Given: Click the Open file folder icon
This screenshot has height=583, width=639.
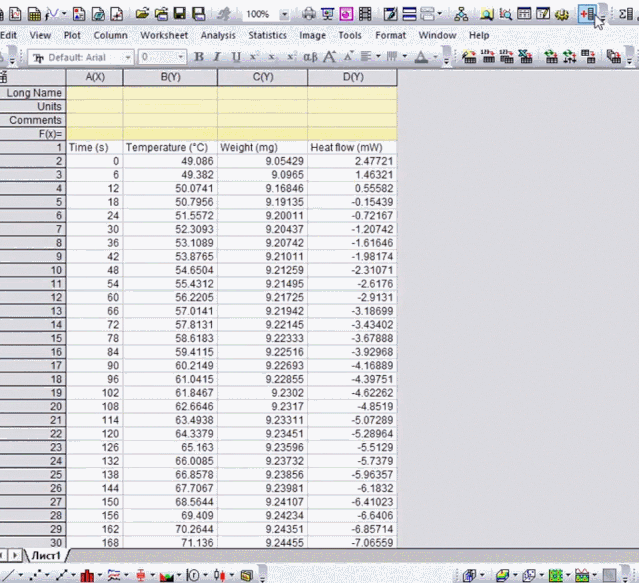Looking at the screenshot, I should [142, 14].
